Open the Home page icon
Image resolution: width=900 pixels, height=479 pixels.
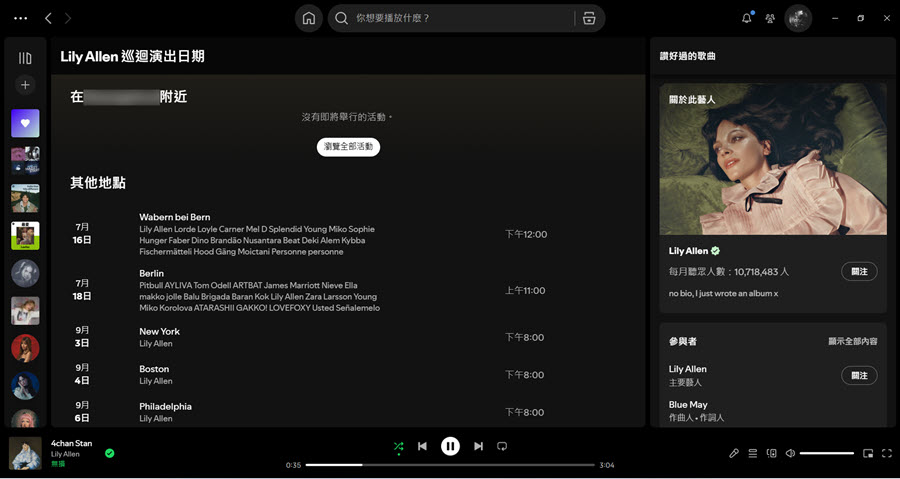(x=309, y=18)
